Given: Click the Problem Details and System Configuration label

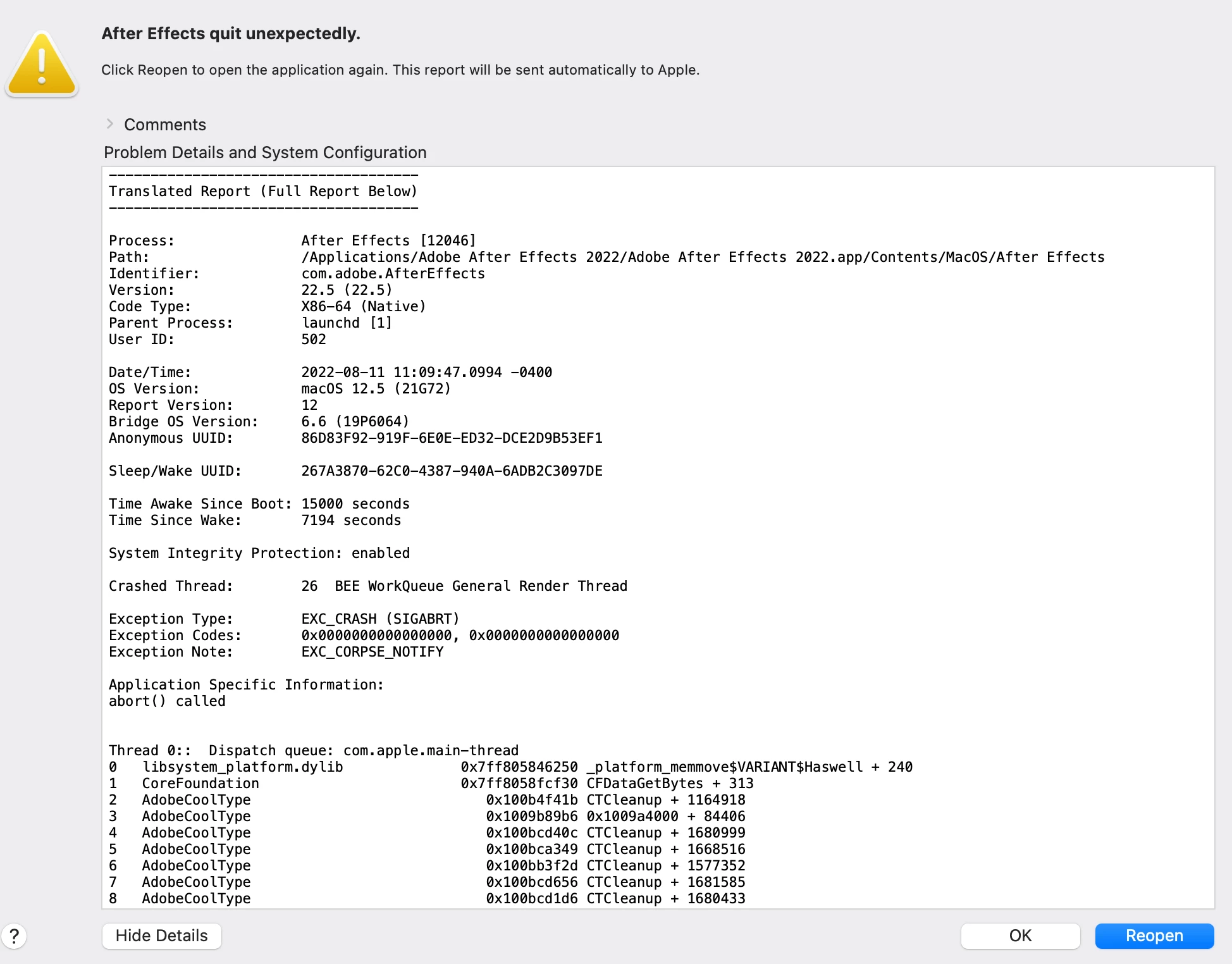Looking at the screenshot, I should (265, 152).
